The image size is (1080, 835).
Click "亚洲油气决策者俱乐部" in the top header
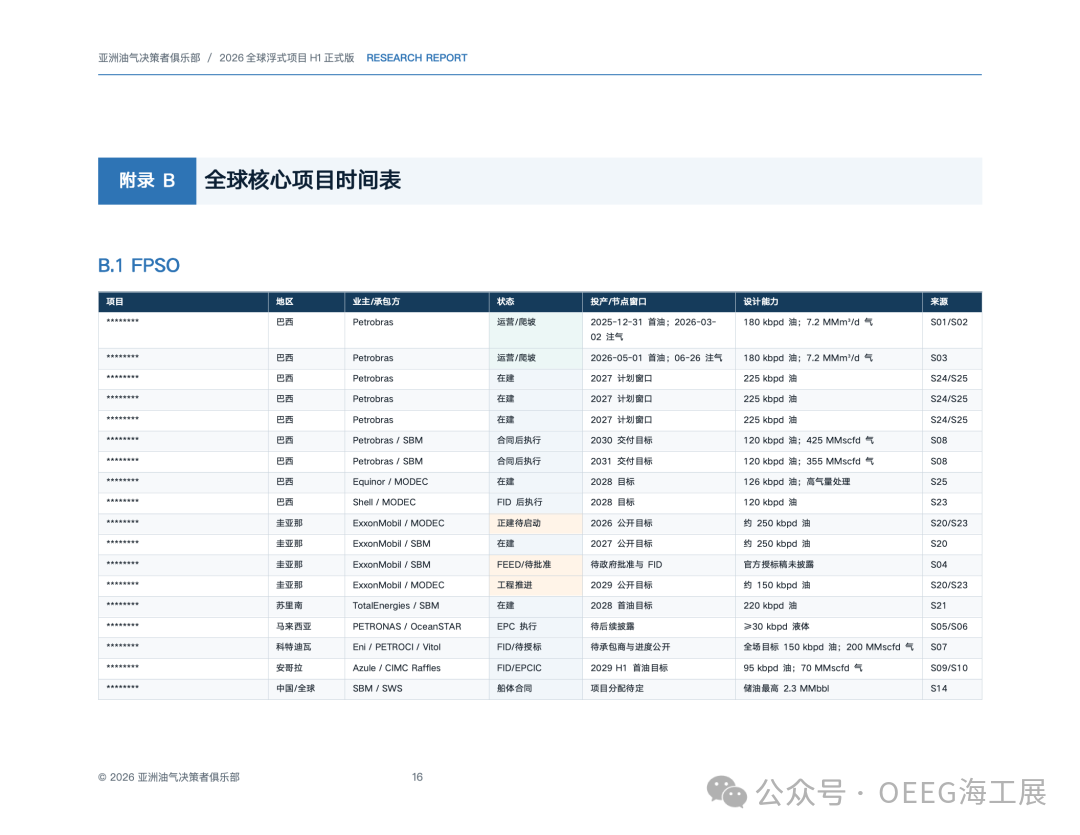tap(149, 58)
